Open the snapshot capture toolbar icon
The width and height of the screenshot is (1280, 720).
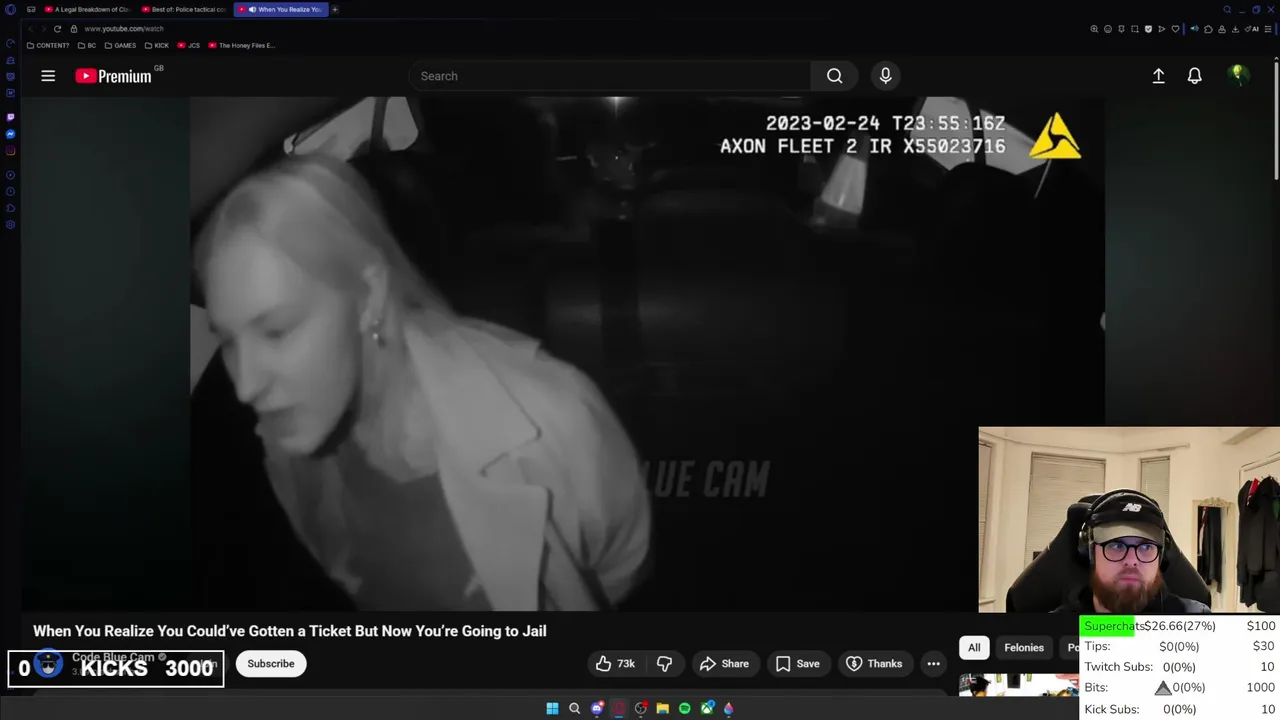pos(1134,29)
